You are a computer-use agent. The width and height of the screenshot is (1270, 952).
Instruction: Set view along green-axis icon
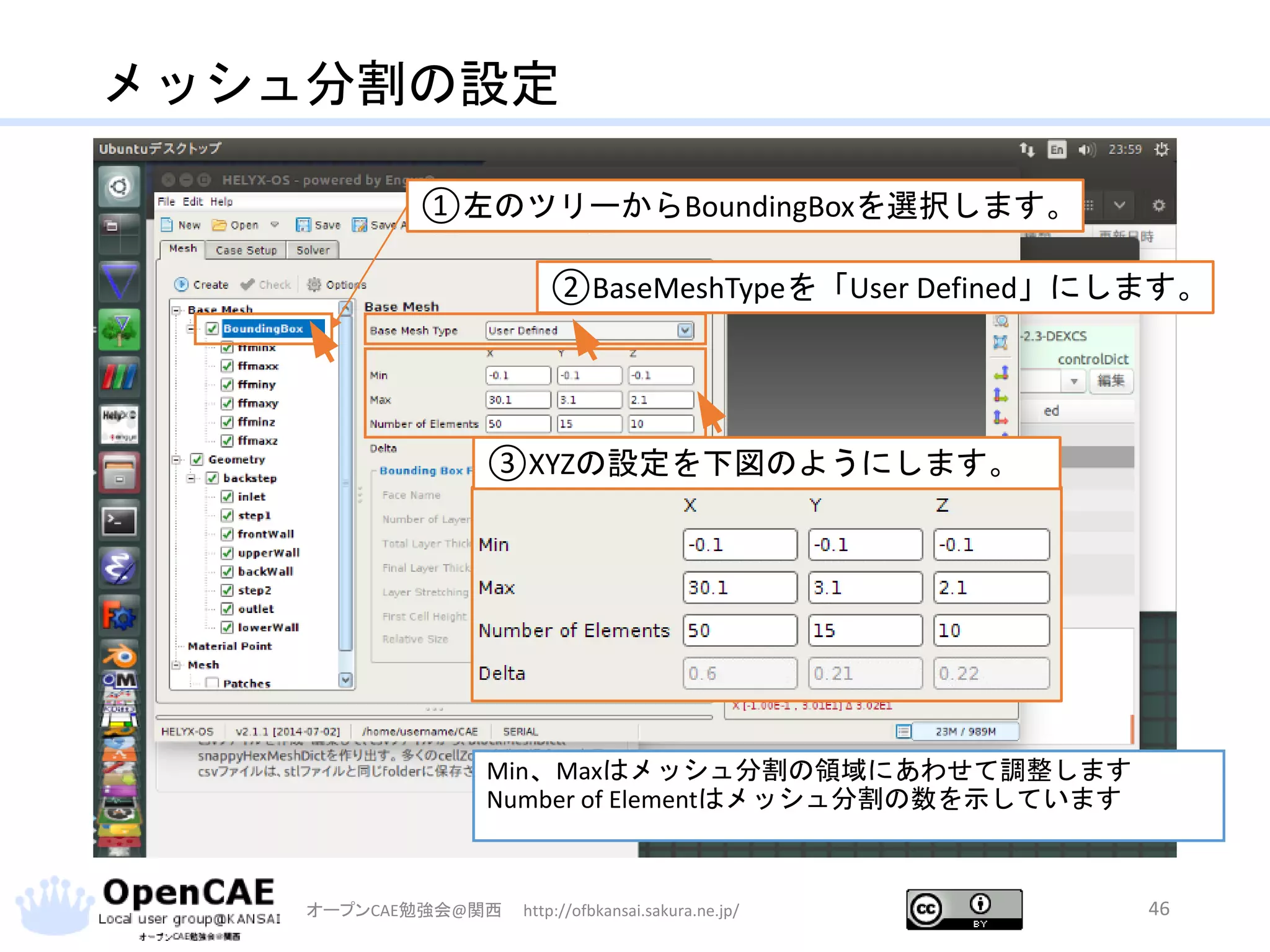pyautogui.click(x=1001, y=373)
